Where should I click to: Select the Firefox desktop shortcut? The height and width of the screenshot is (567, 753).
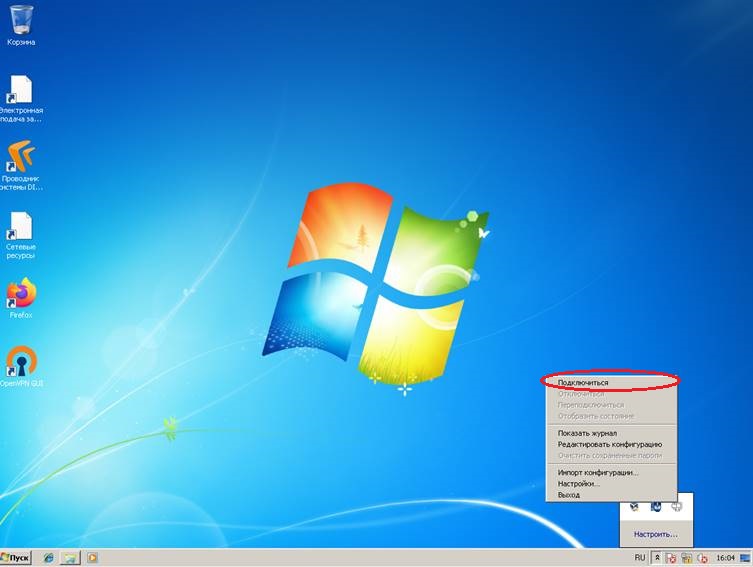click(21, 298)
